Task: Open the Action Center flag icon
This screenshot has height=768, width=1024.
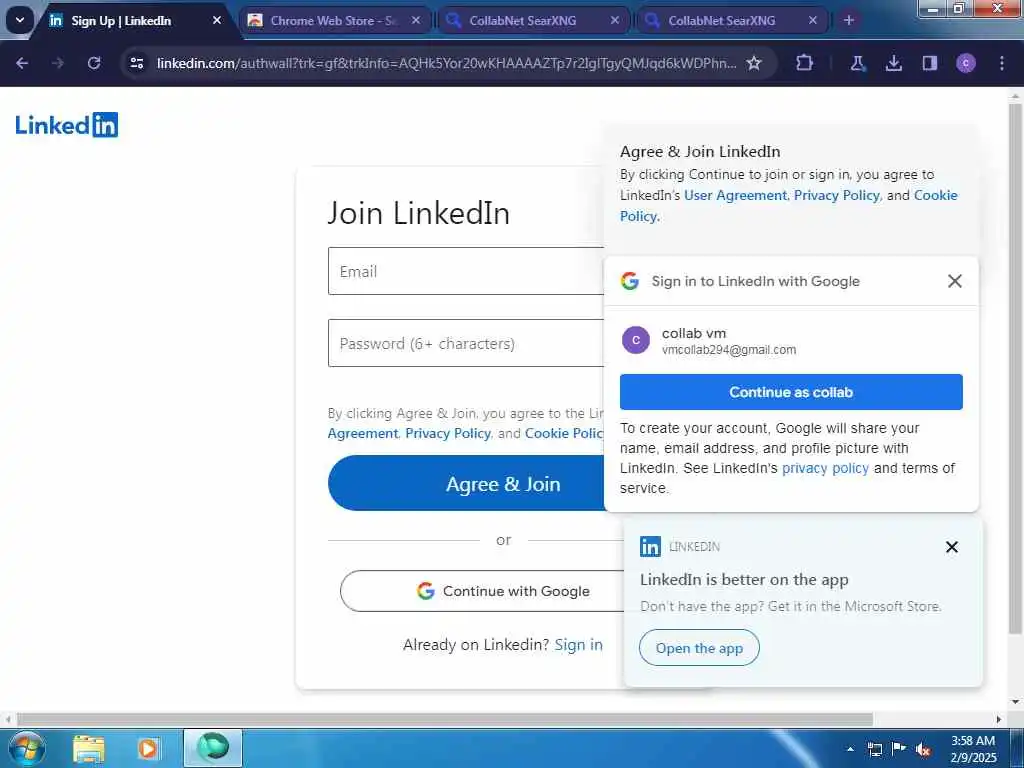Action: point(899,749)
